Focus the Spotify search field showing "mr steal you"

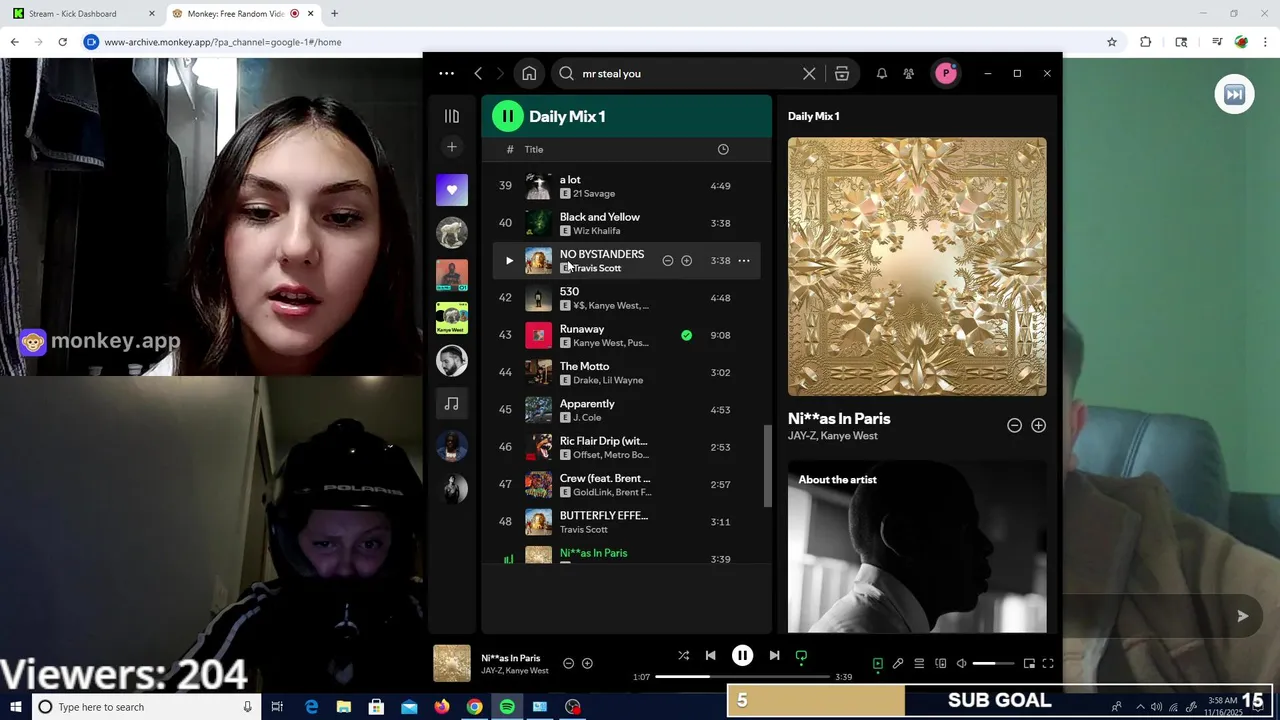690,73
